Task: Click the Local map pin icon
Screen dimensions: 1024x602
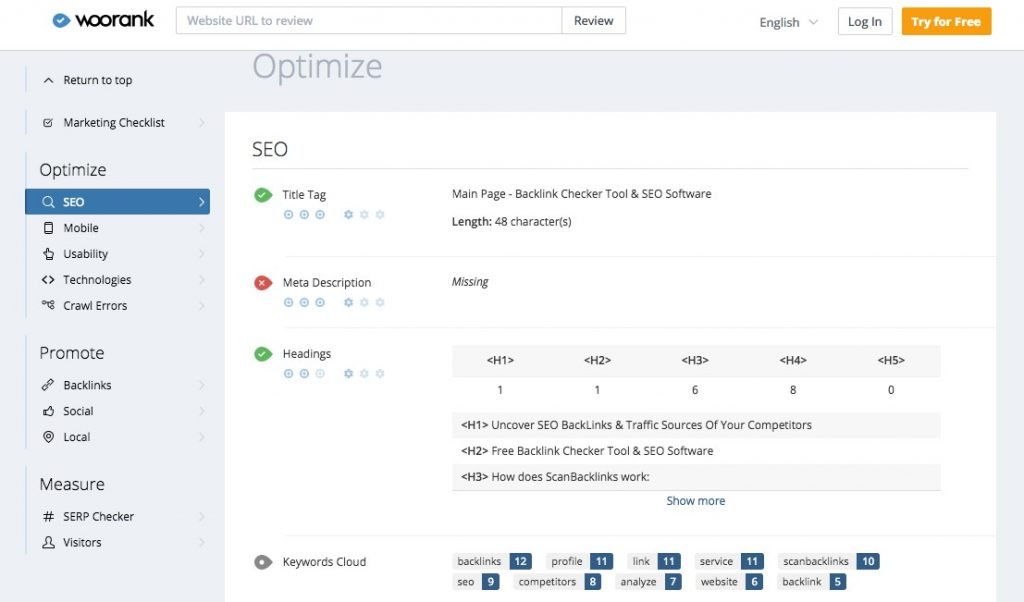Action: pyautogui.click(x=48, y=437)
